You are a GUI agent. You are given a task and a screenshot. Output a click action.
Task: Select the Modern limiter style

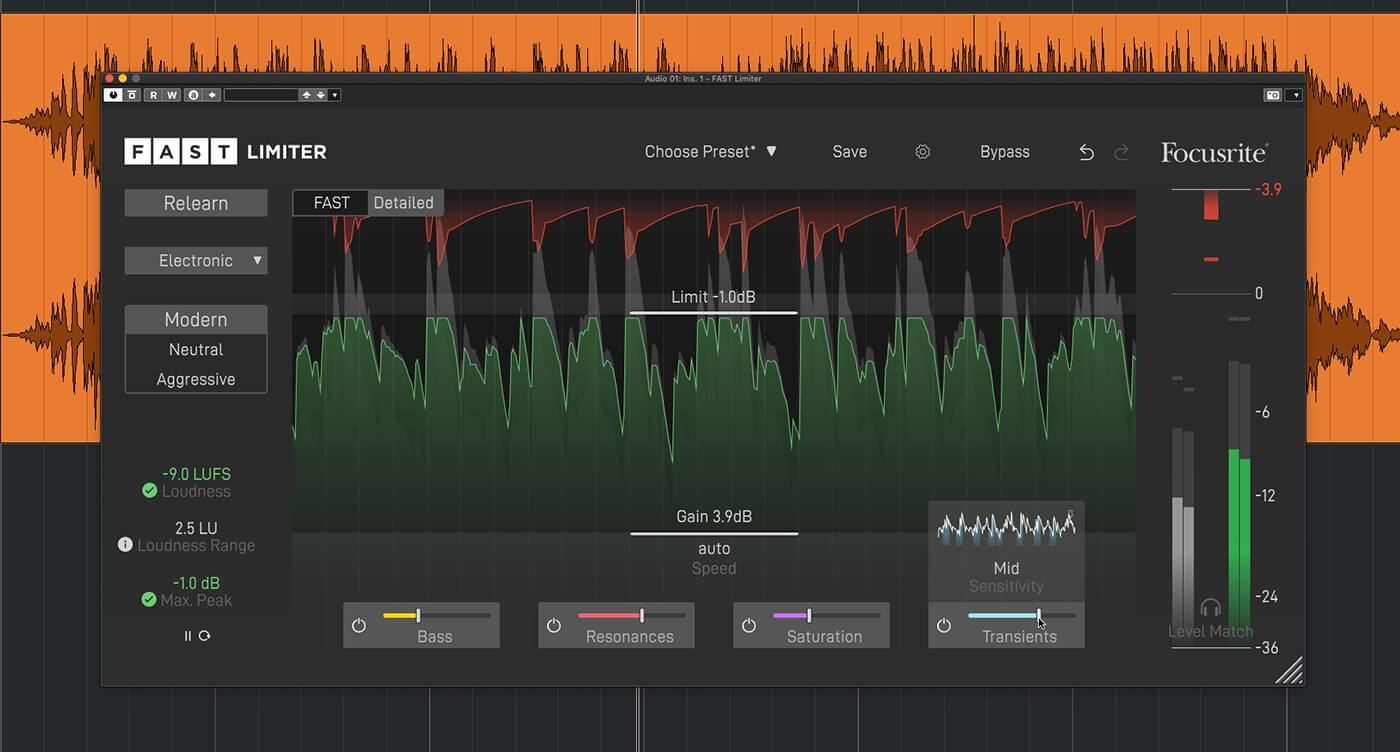coord(196,320)
